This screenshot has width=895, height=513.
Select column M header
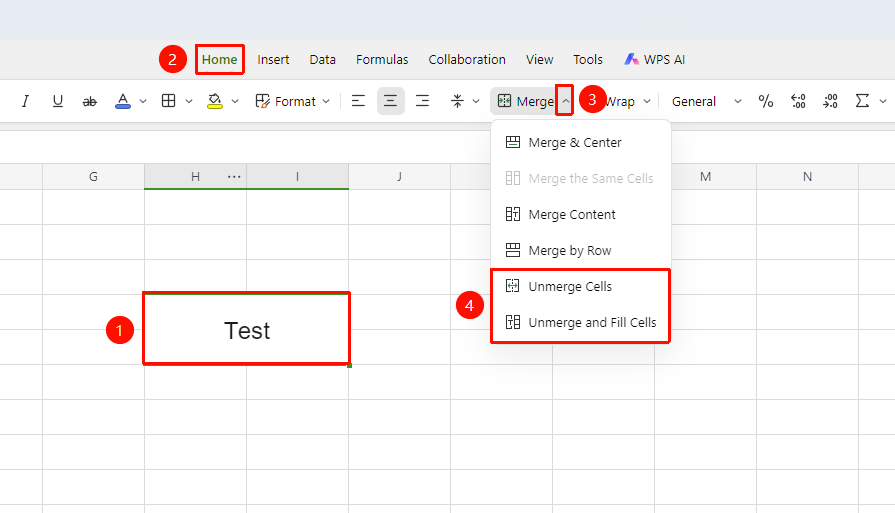705,177
